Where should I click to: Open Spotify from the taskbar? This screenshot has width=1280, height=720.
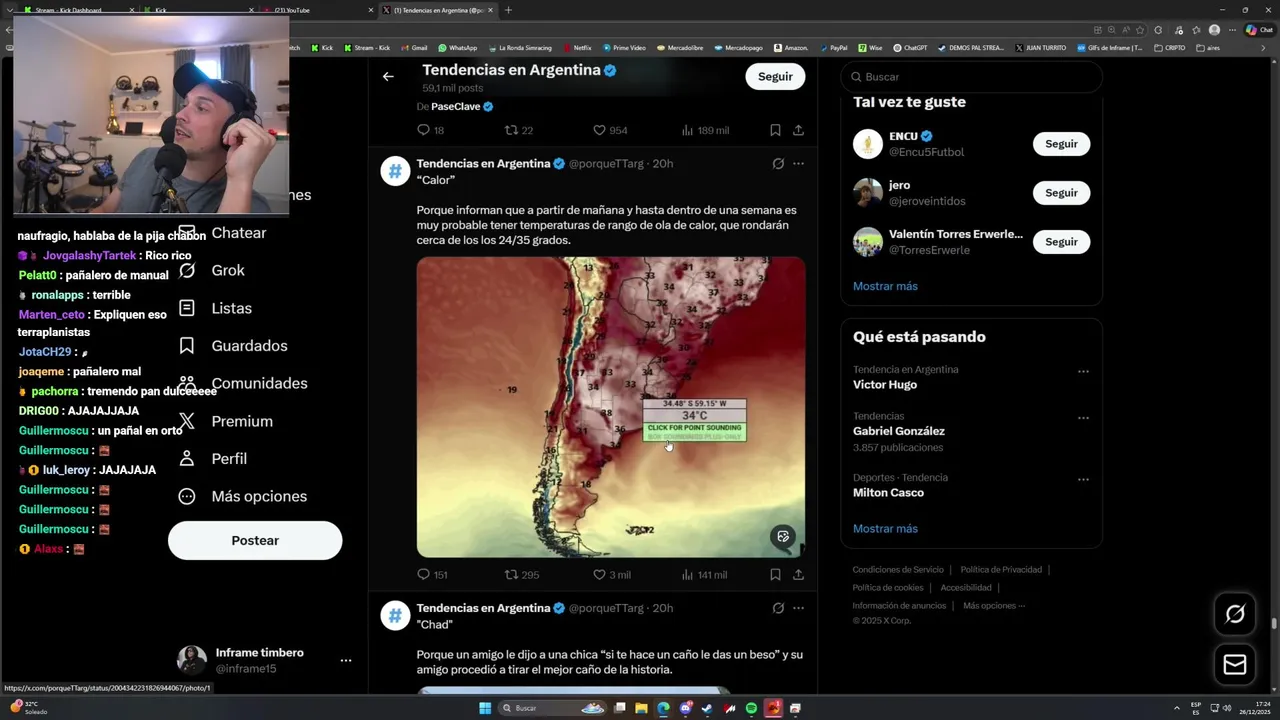[751, 708]
